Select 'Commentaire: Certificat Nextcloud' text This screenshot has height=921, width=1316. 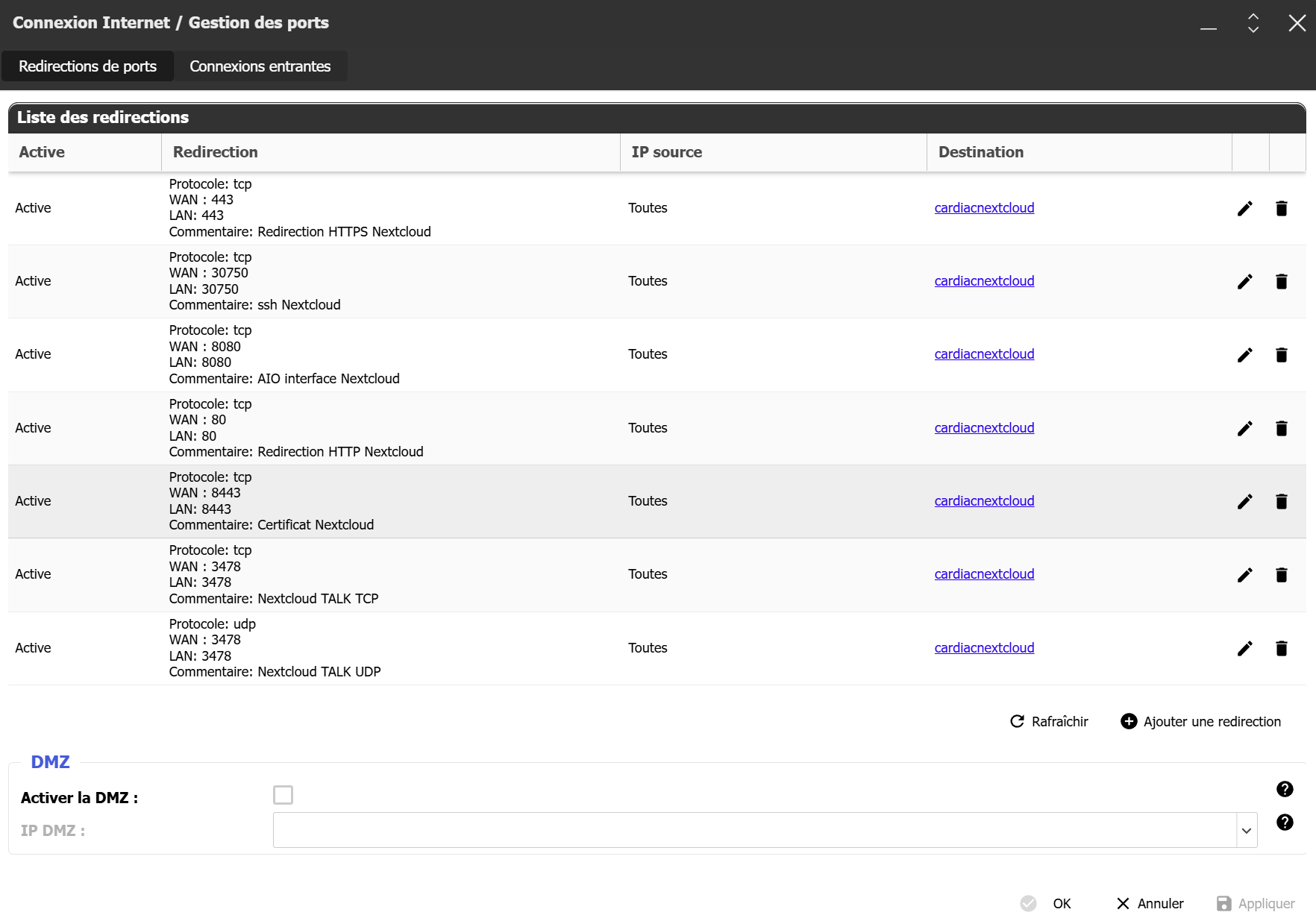point(272,525)
